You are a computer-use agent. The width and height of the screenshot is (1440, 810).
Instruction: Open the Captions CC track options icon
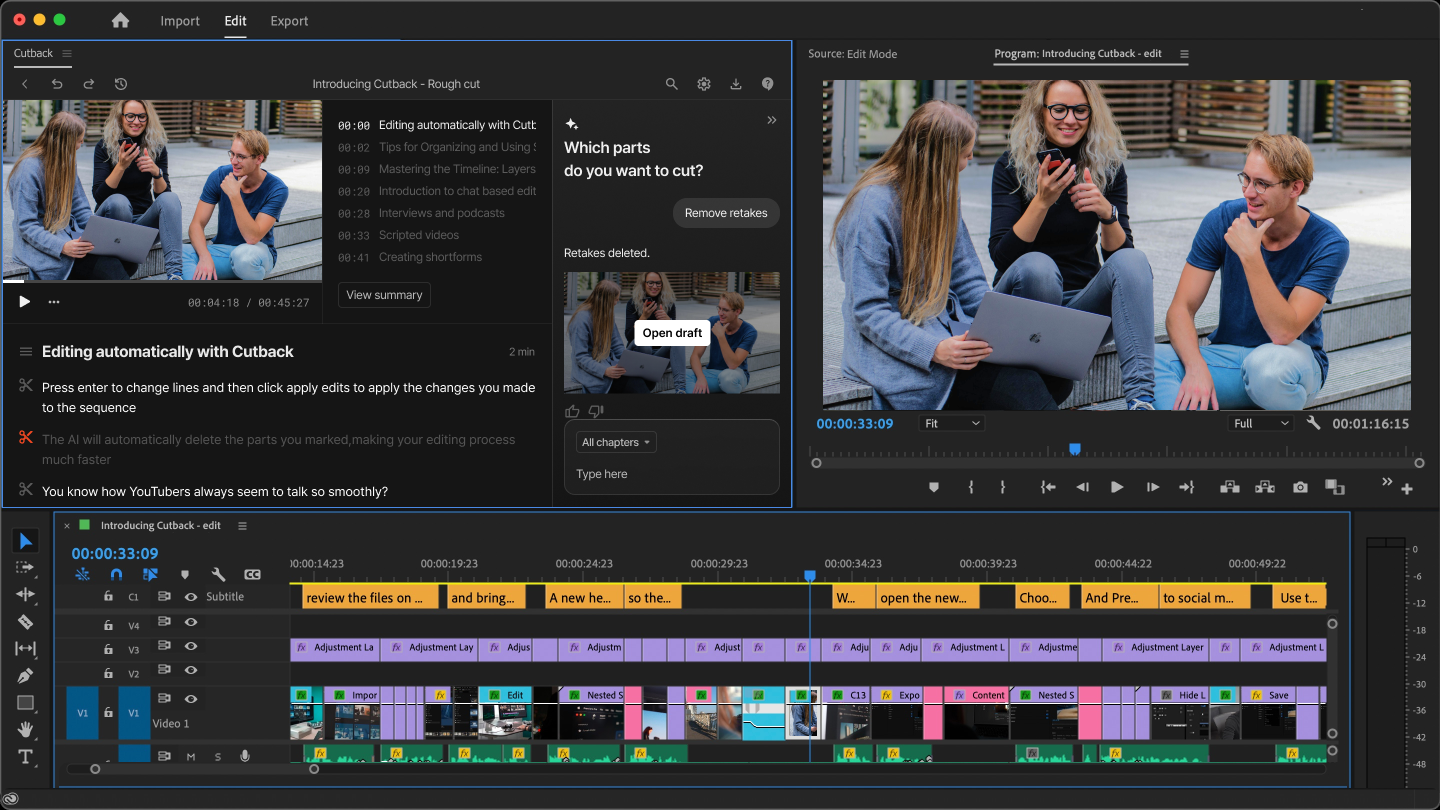coord(252,573)
